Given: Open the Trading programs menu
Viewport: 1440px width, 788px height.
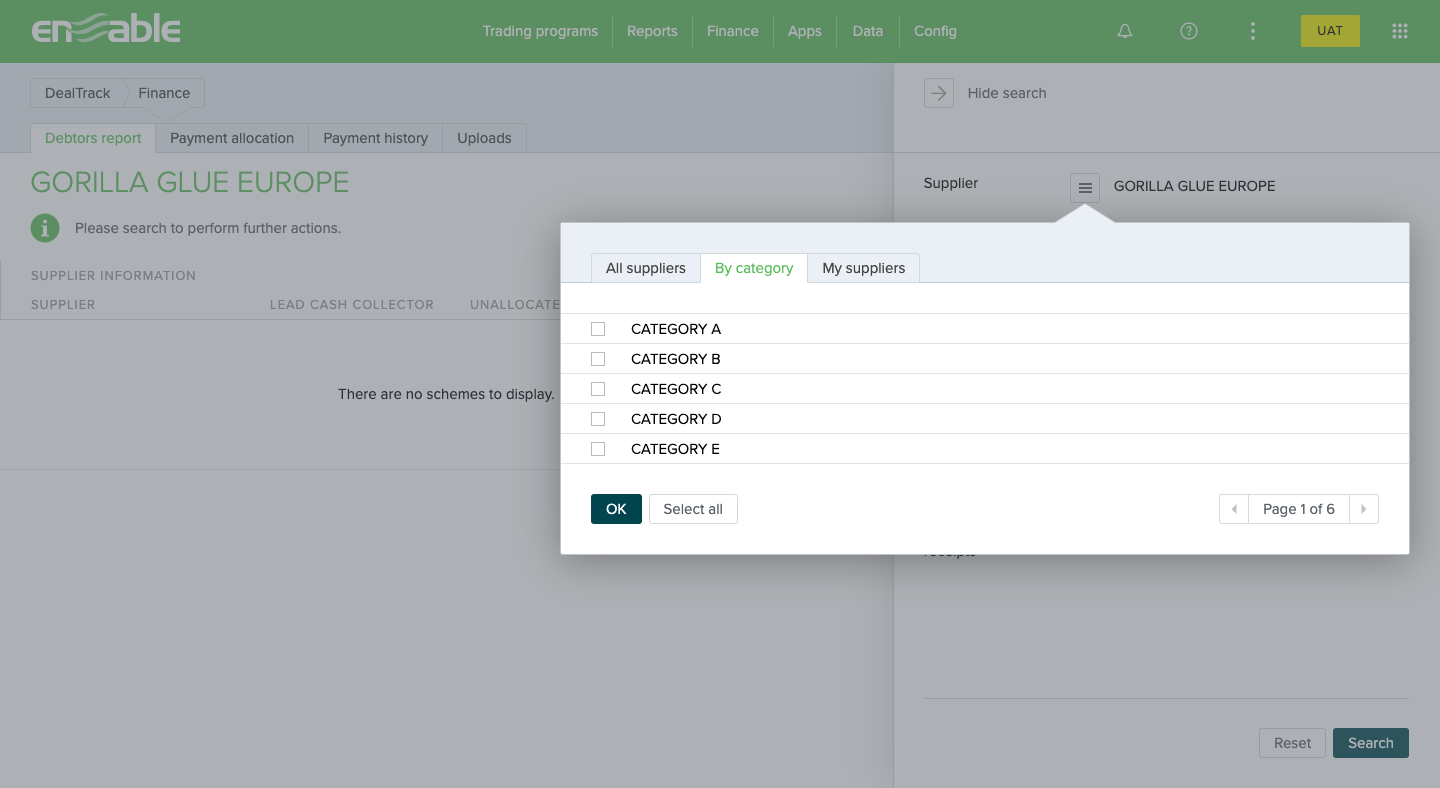Looking at the screenshot, I should pos(540,31).
